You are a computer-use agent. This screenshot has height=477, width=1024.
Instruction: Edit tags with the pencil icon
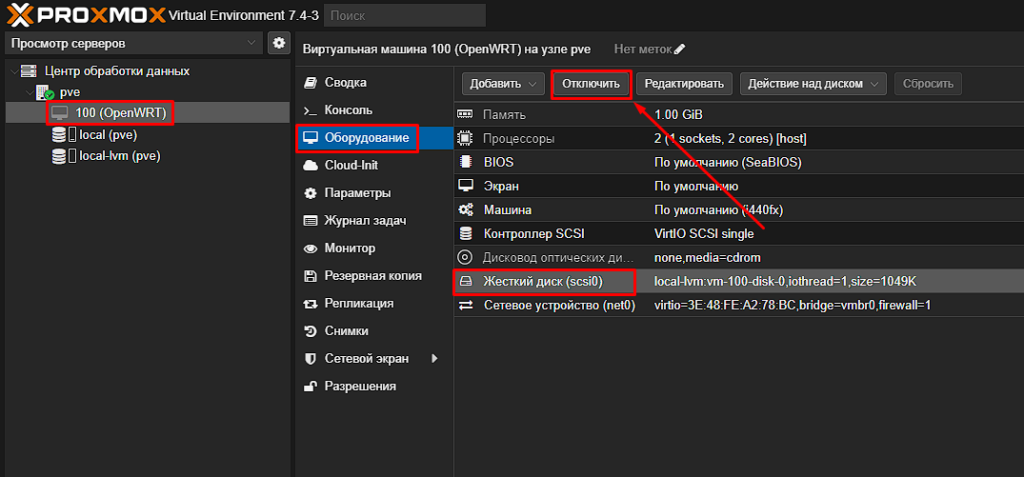click(x=679, y=49)
